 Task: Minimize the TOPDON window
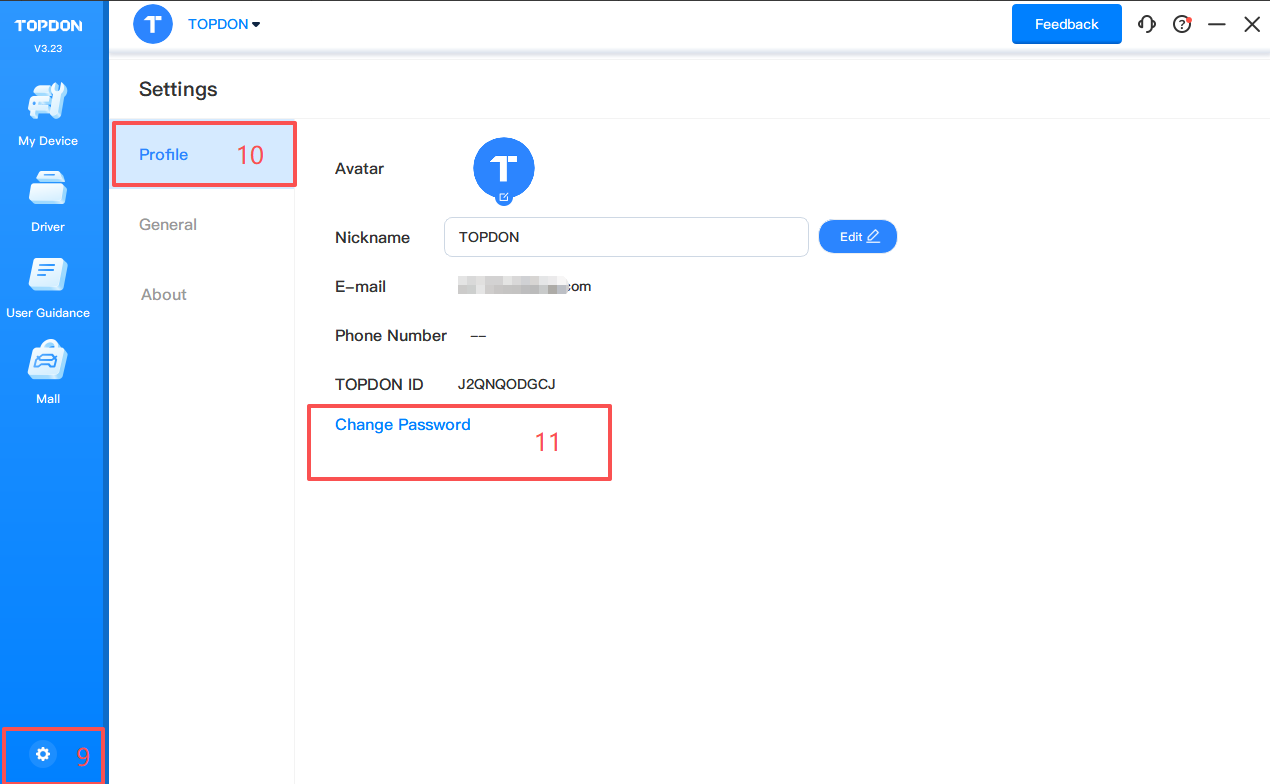(x=1216, y=24)
